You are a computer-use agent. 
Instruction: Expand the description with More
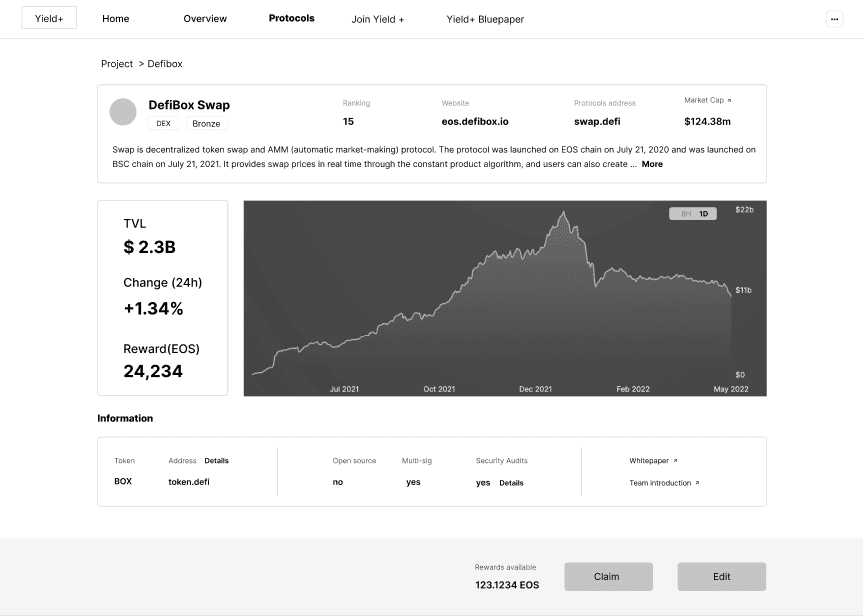[x=652, y=164]
